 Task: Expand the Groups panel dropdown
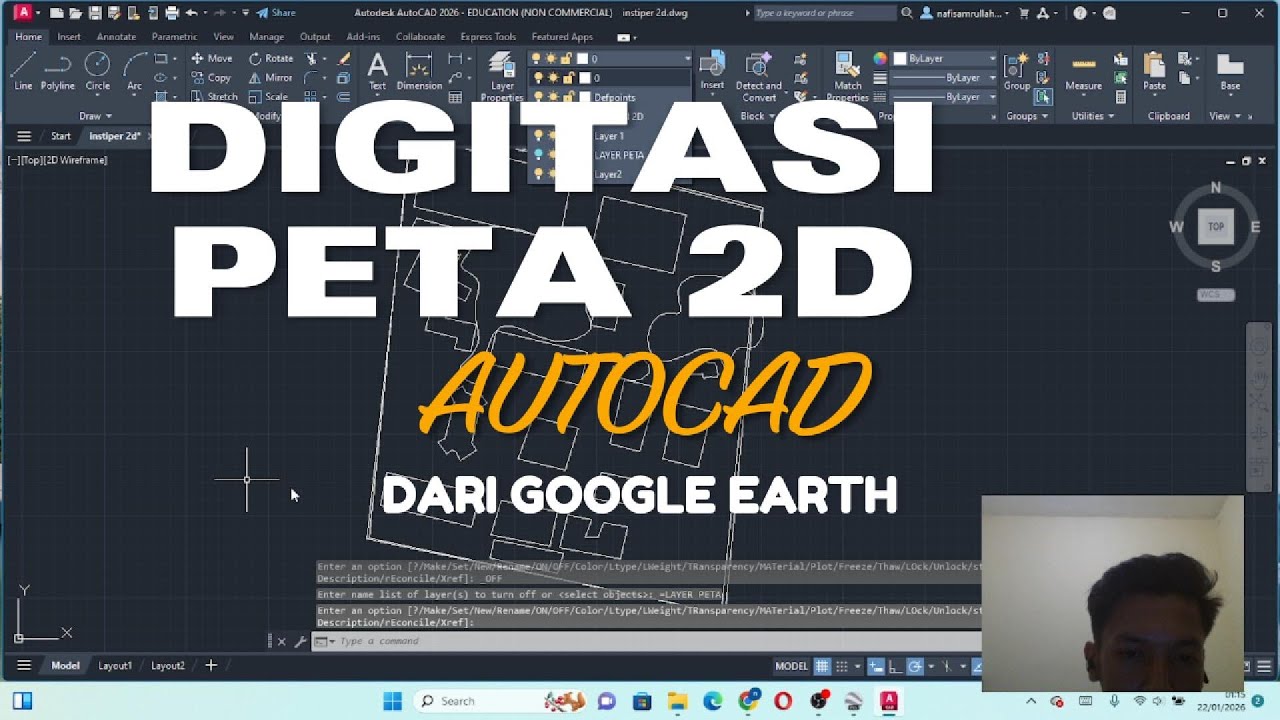(1027, 116)
